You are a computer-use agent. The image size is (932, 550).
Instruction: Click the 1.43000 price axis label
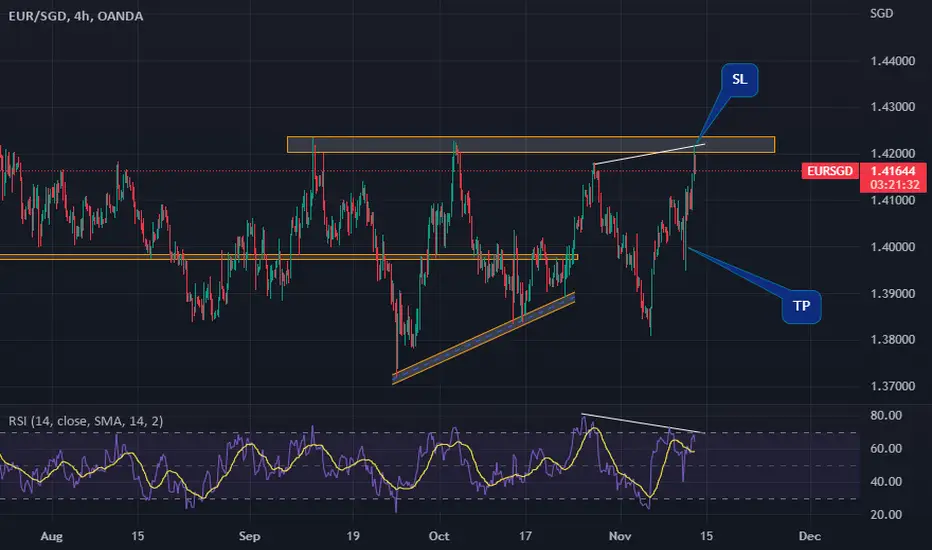[892, 107]
